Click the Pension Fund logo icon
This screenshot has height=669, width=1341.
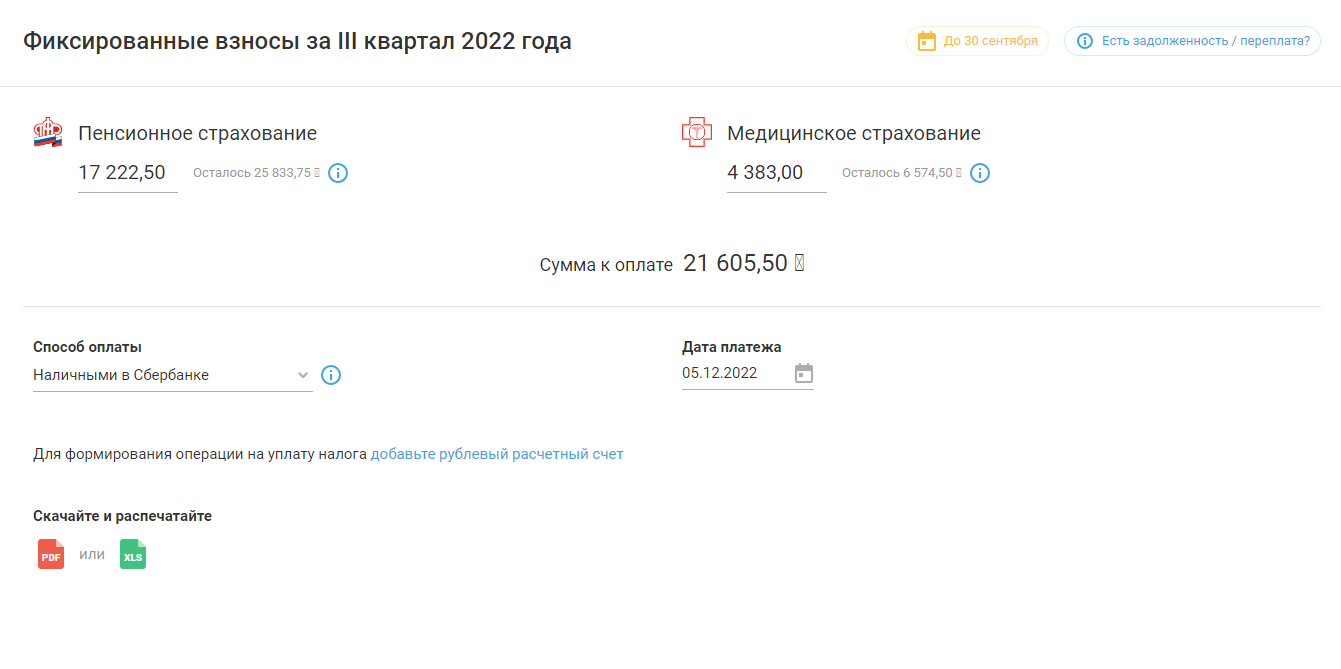pyautogui.click(x=48, y=133)
